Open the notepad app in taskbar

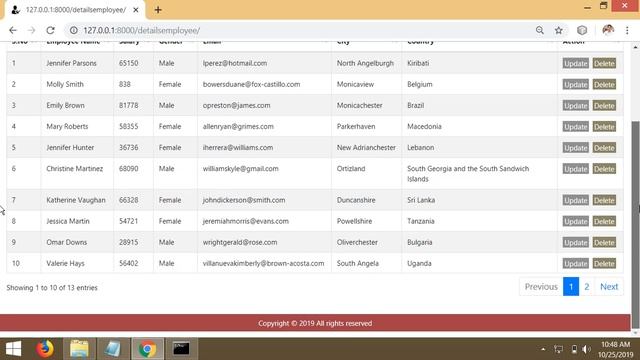[113, 349]
